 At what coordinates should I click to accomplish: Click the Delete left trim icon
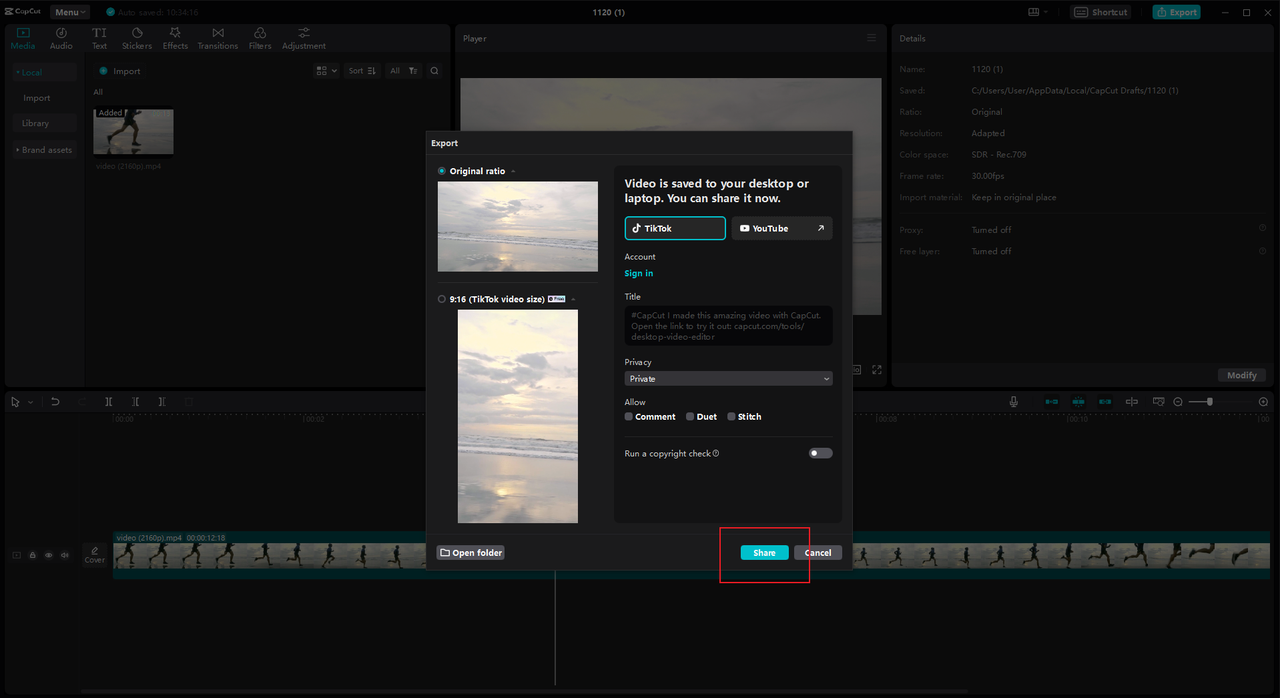pyautogui.click(x=135, y=401)
